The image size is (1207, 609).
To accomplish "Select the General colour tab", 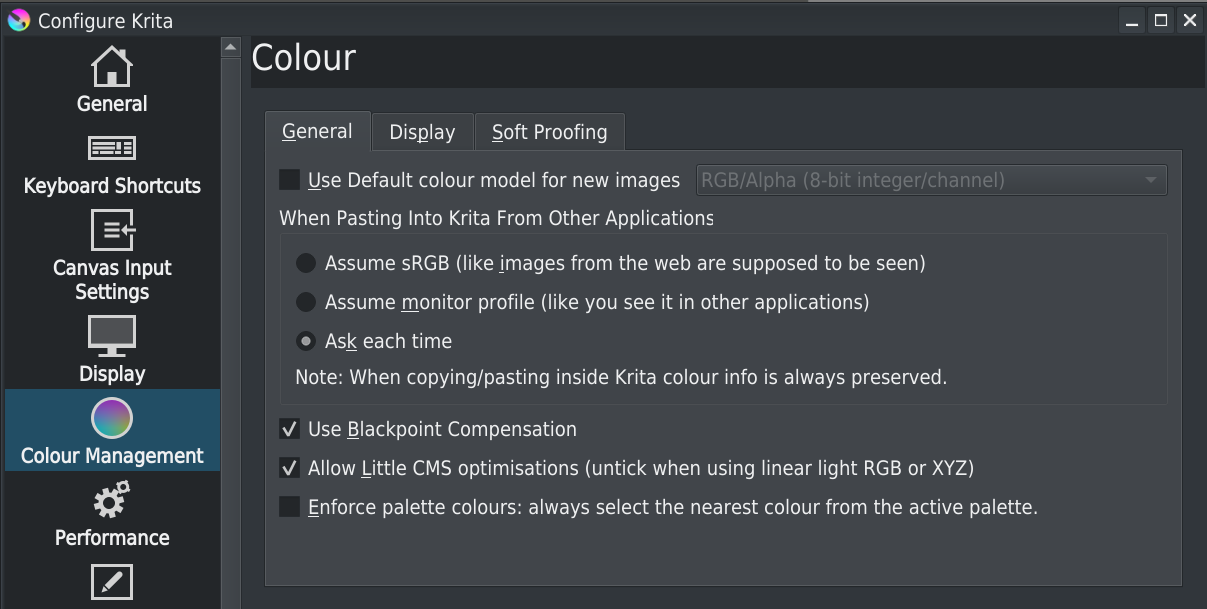I will [317, 131].
